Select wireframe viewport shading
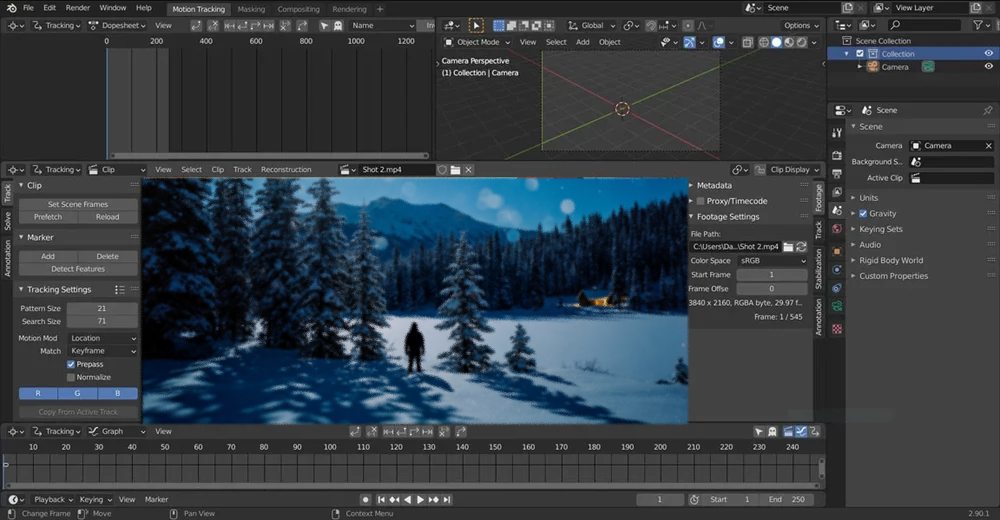1000x520 pixels. click(x=763, y=42)
